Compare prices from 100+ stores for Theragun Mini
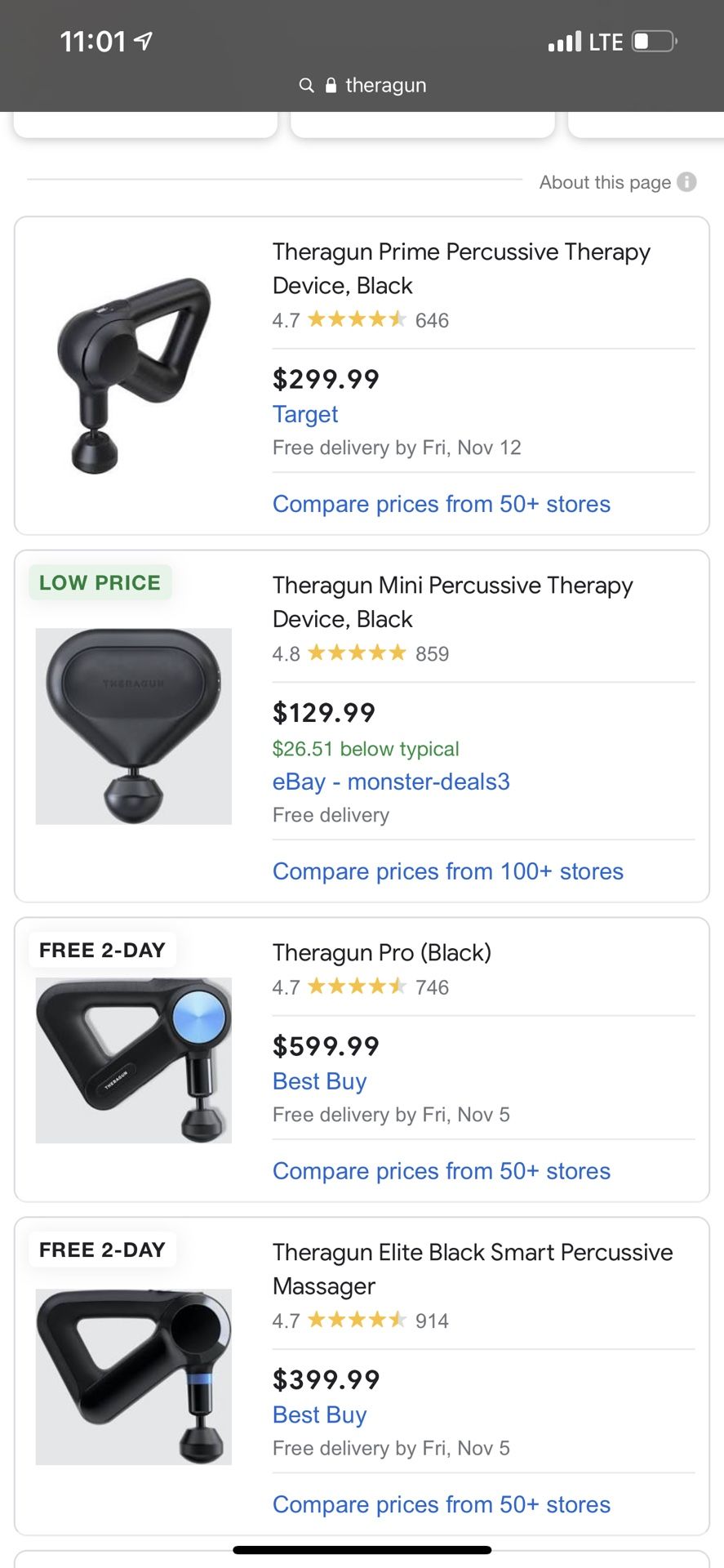 pyautogui.click(x=448, y=871)
